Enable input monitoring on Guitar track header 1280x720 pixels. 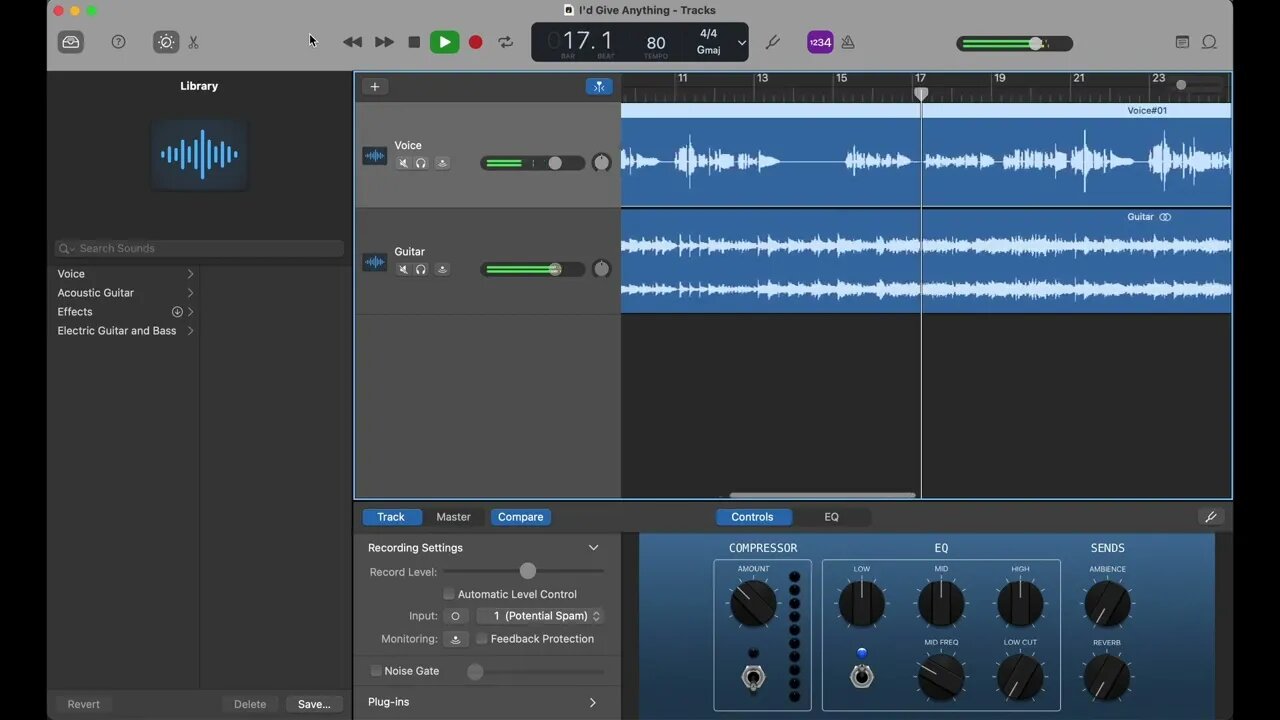442,269
